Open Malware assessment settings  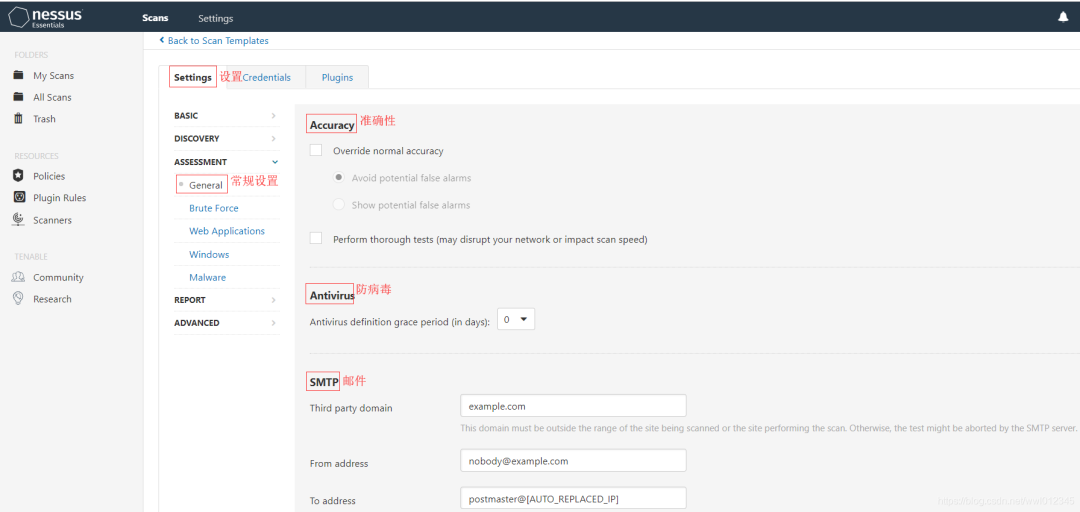click(x=207, y=277)
